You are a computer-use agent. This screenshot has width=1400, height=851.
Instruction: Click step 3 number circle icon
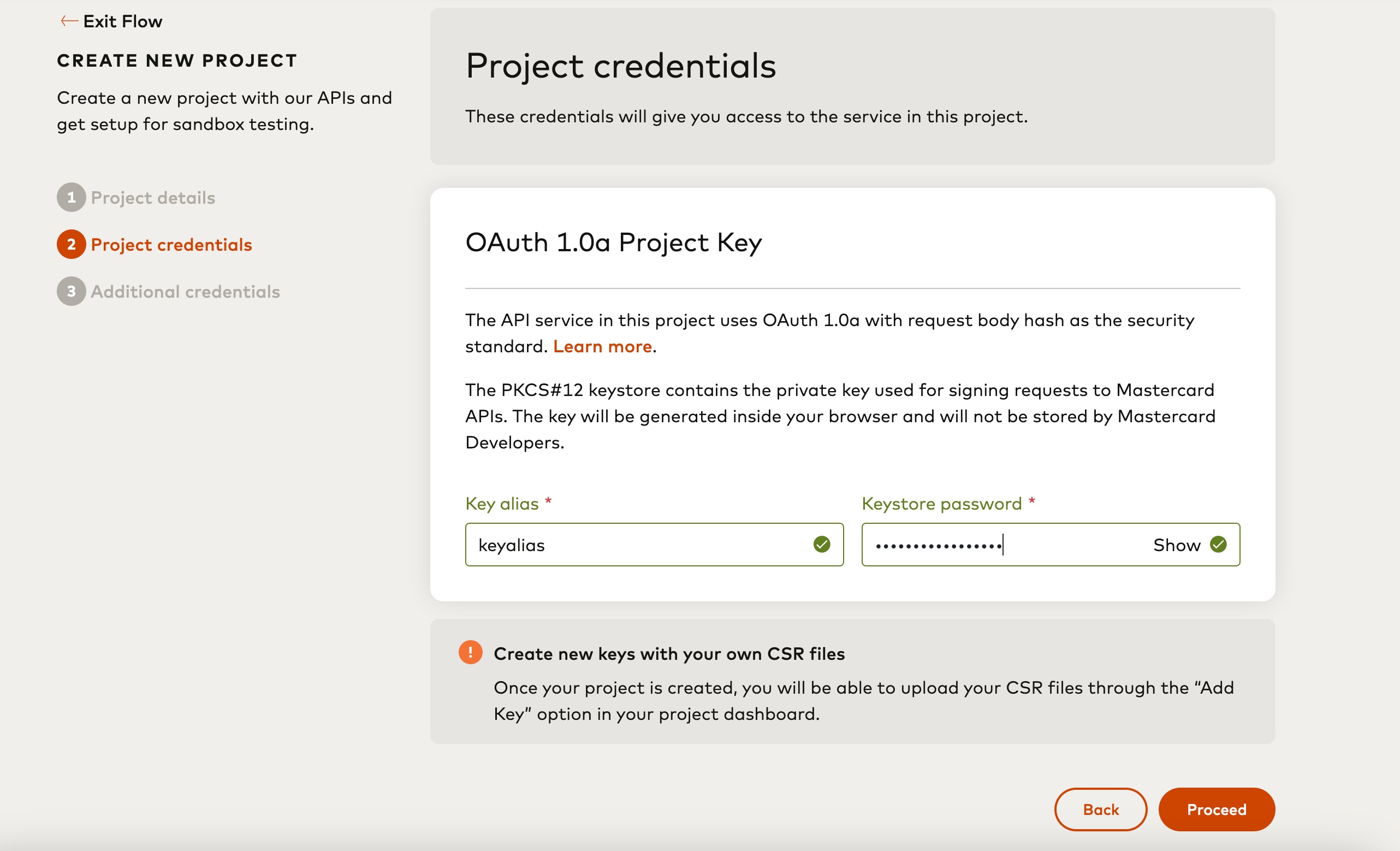pyautogui.click(x=71, y=292)
